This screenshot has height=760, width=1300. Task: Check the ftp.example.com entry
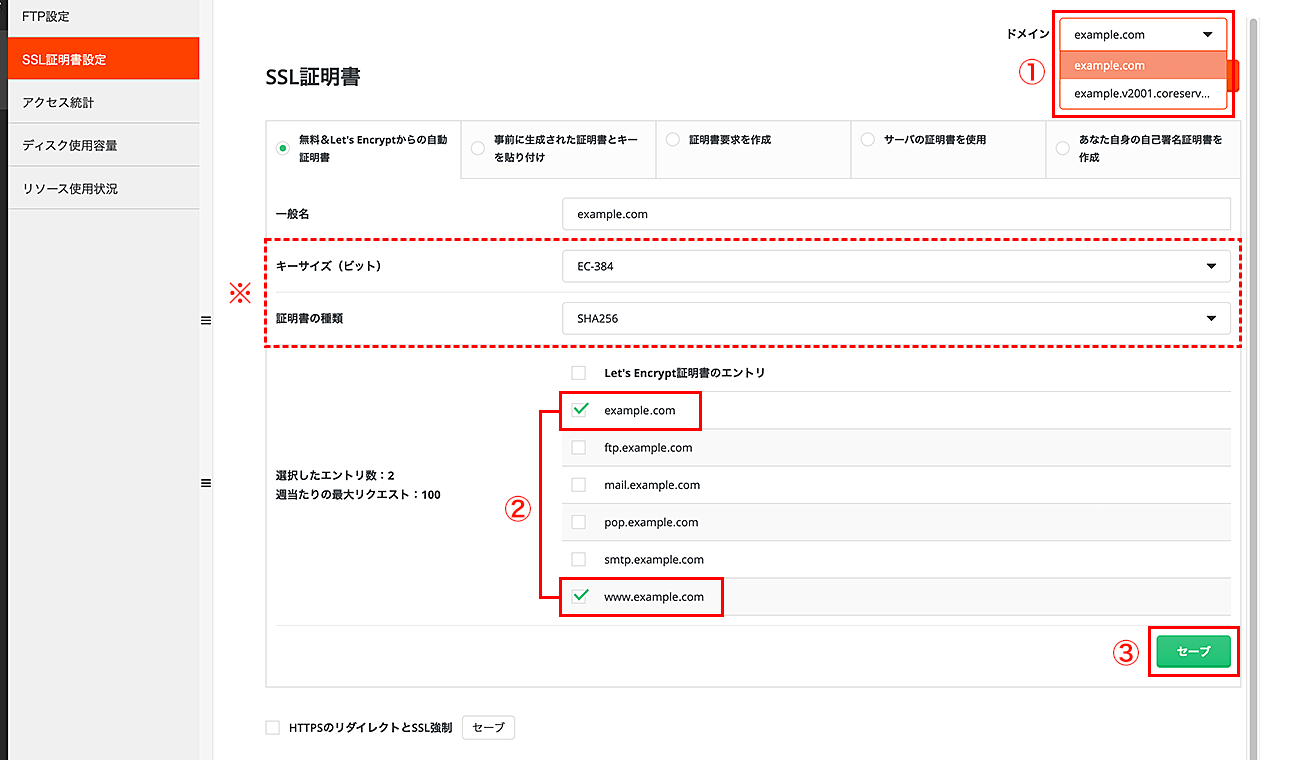(x=577, y=448)
